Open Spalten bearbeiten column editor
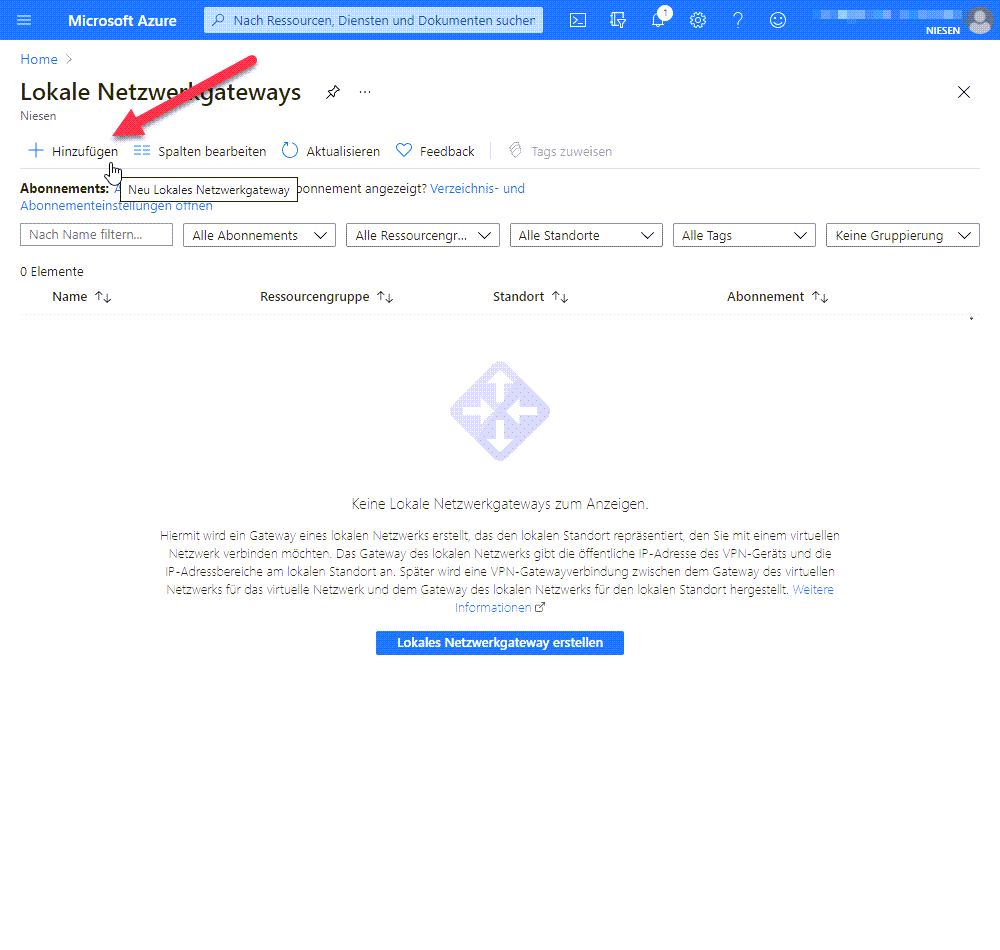The width and height of the screenshot is (1000, 950). [200, 151]
